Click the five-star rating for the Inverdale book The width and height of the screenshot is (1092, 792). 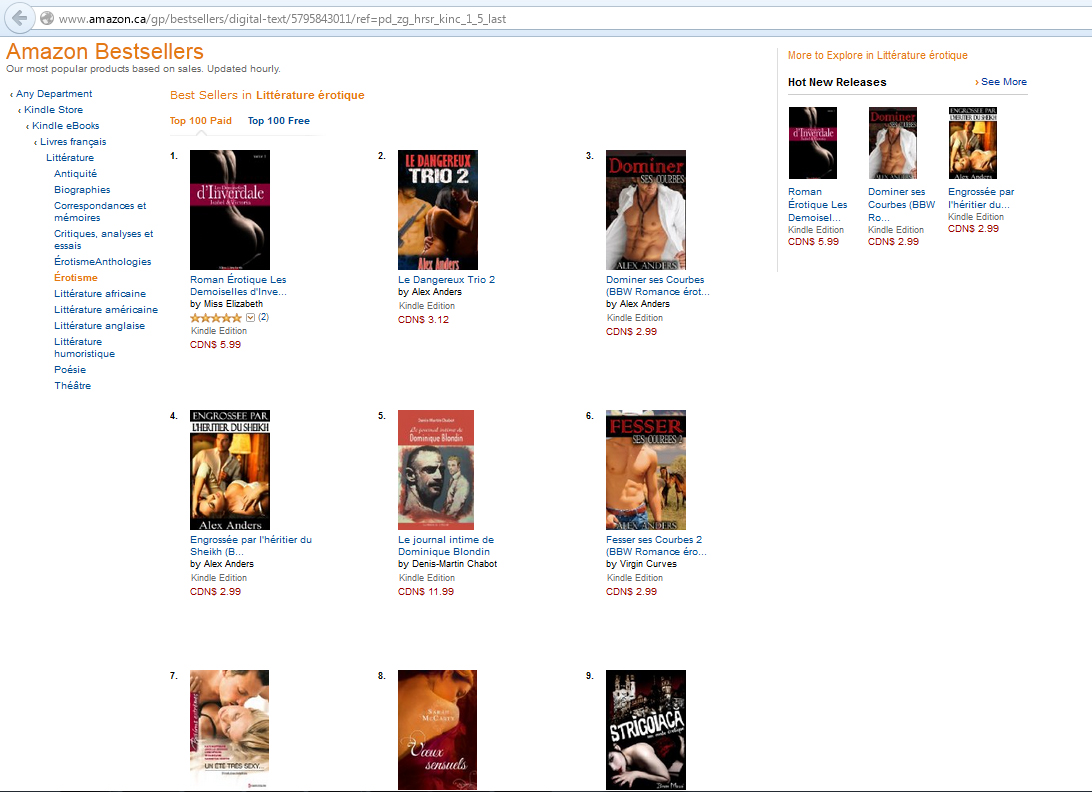pos(216,318)
